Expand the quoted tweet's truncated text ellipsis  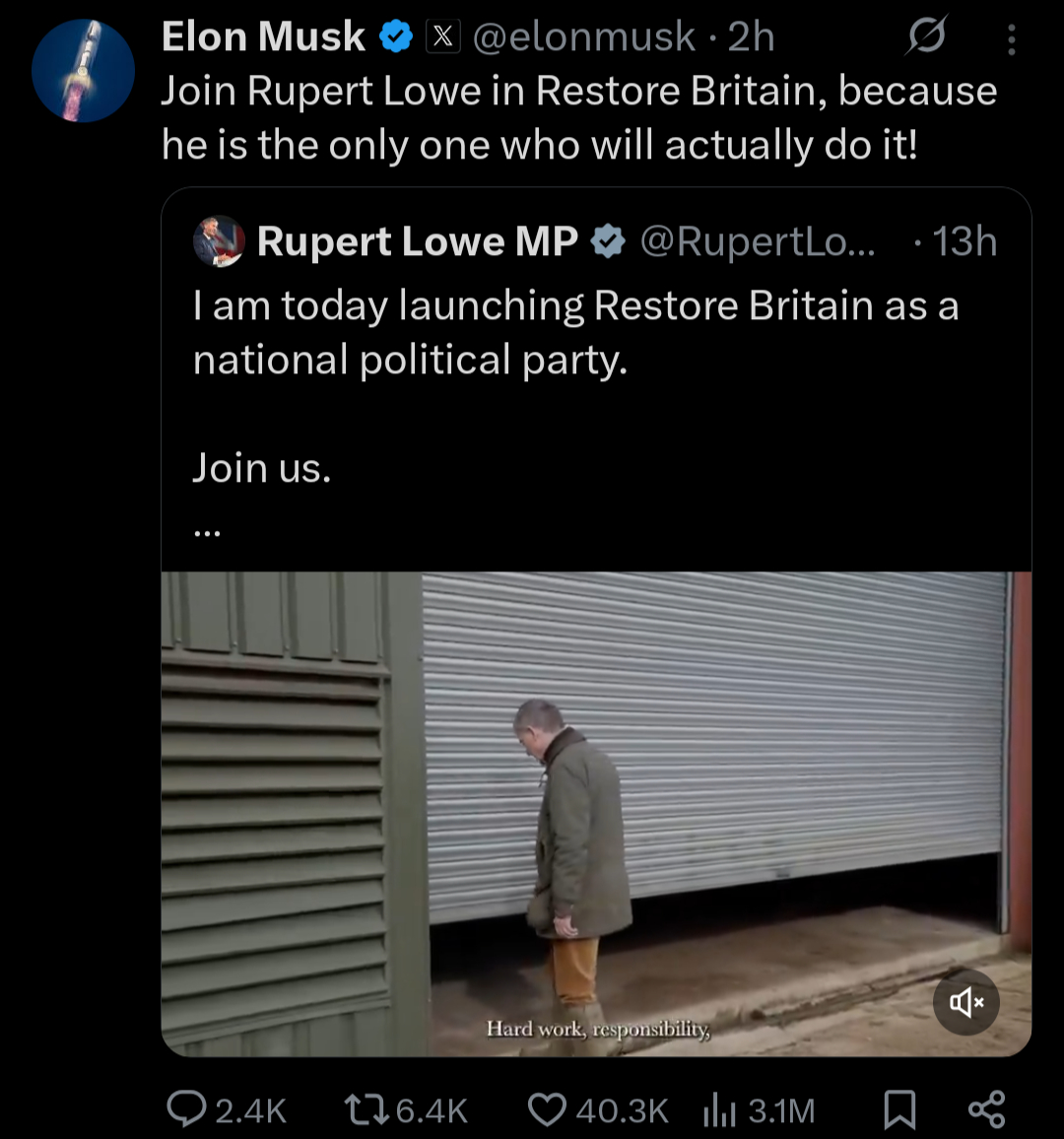208,532
